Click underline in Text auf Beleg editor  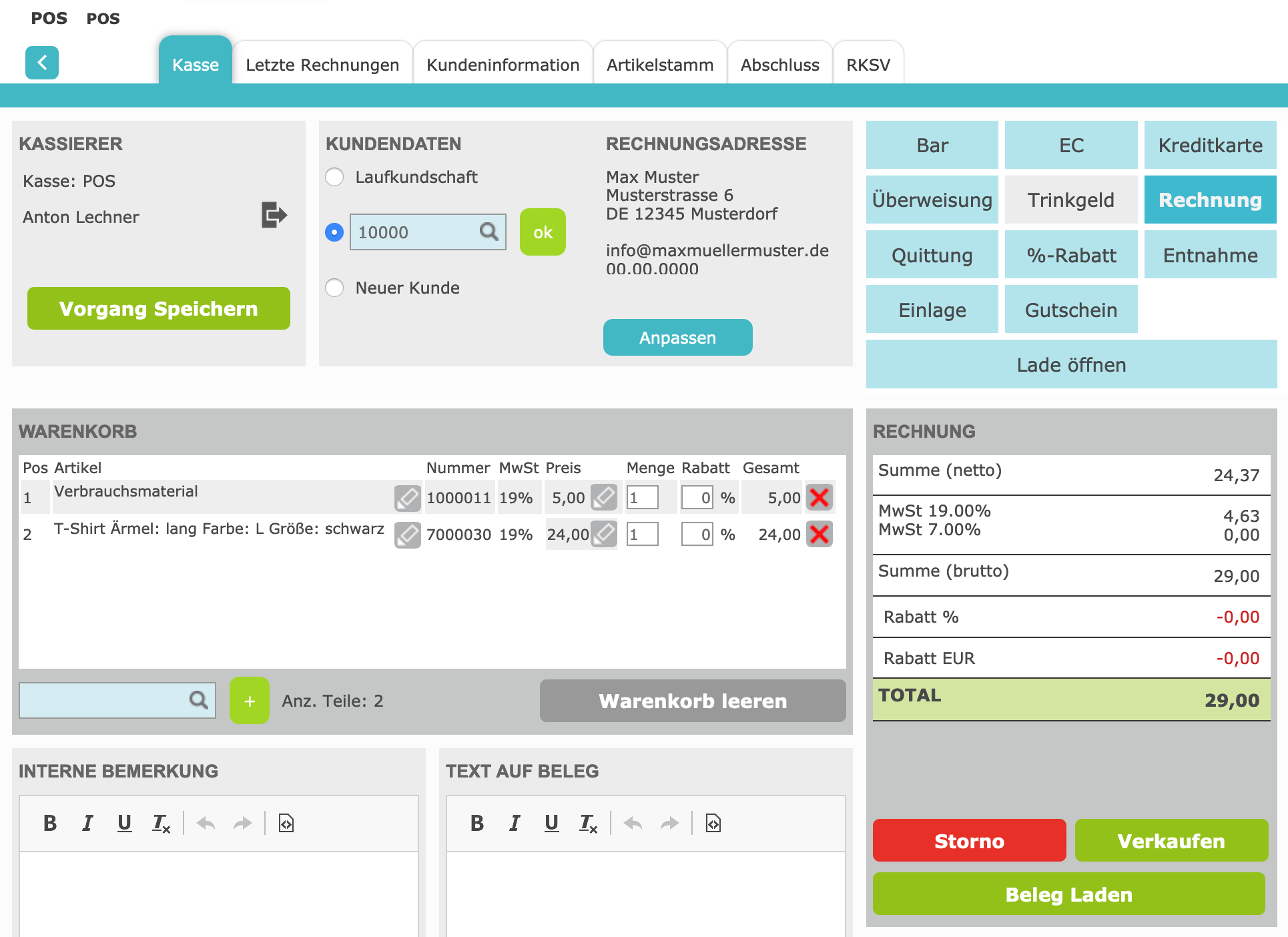(x=551, y=823)
